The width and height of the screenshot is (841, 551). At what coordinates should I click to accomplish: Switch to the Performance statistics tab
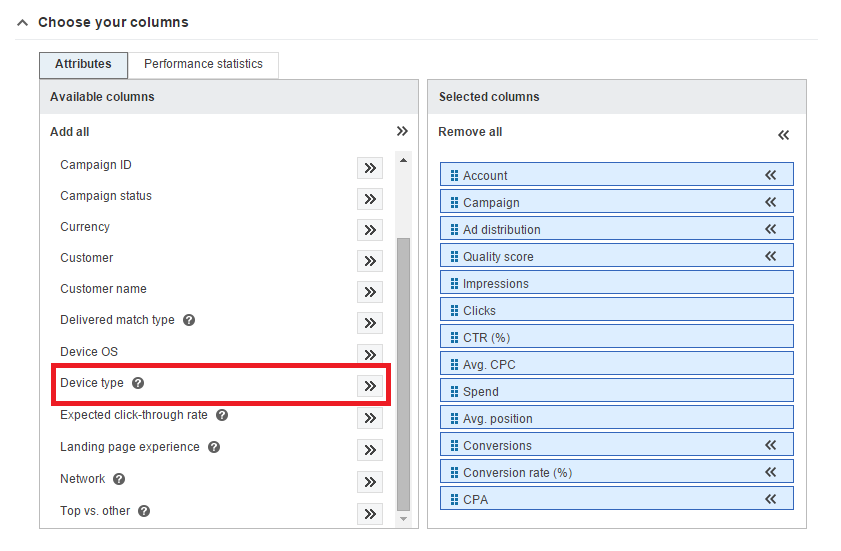[203, 64]
